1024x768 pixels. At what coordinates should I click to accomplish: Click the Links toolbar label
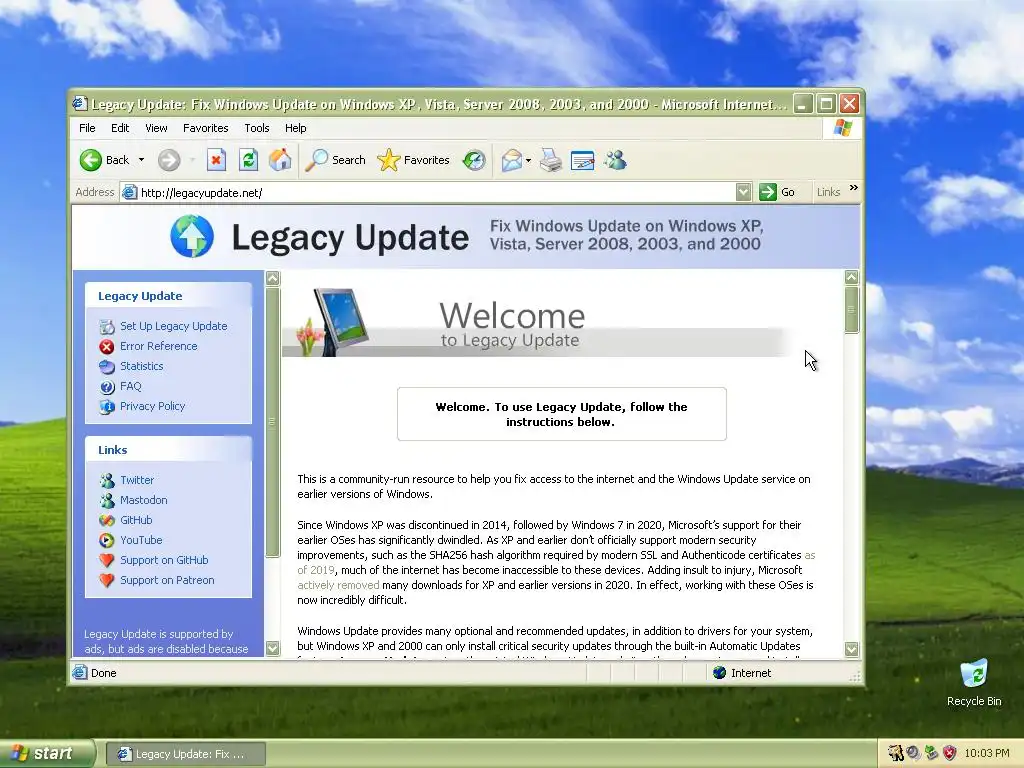[x=828, y=192]
